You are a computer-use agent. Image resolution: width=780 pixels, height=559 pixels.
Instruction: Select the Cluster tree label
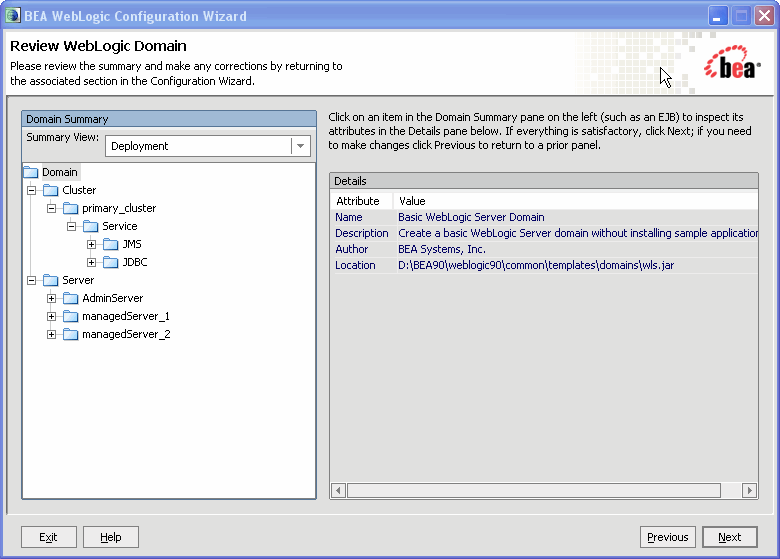click(79, 190)
